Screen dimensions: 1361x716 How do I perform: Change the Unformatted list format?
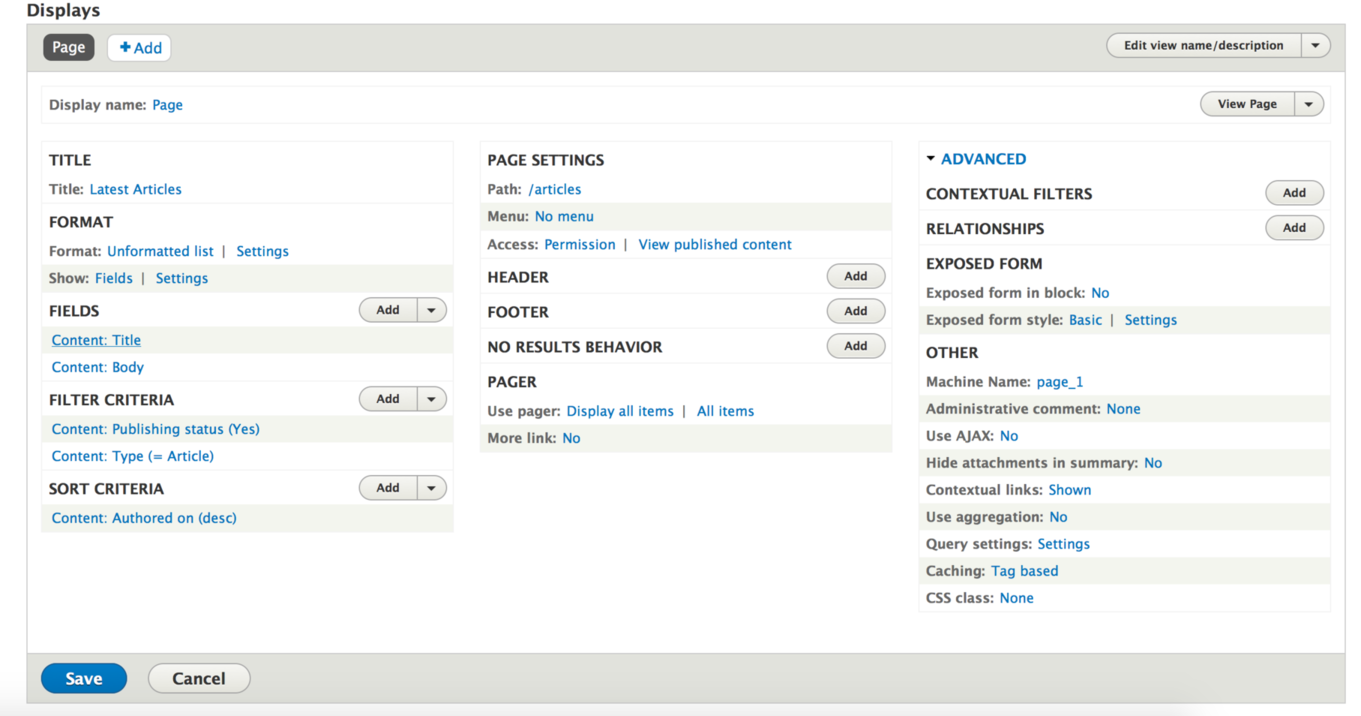[161, 251]
